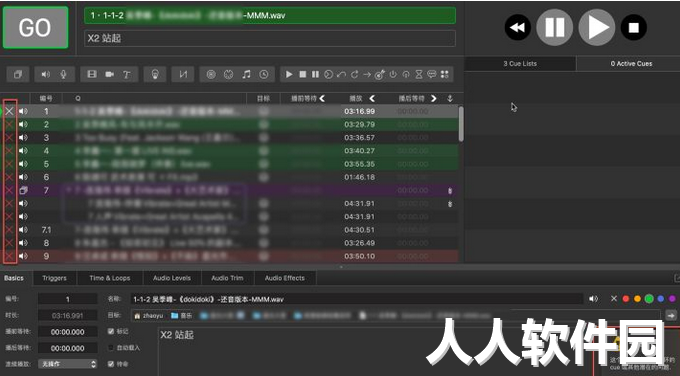The image size is (680, 376).
Task: Hit the big GO button
Action: point(35,27)
